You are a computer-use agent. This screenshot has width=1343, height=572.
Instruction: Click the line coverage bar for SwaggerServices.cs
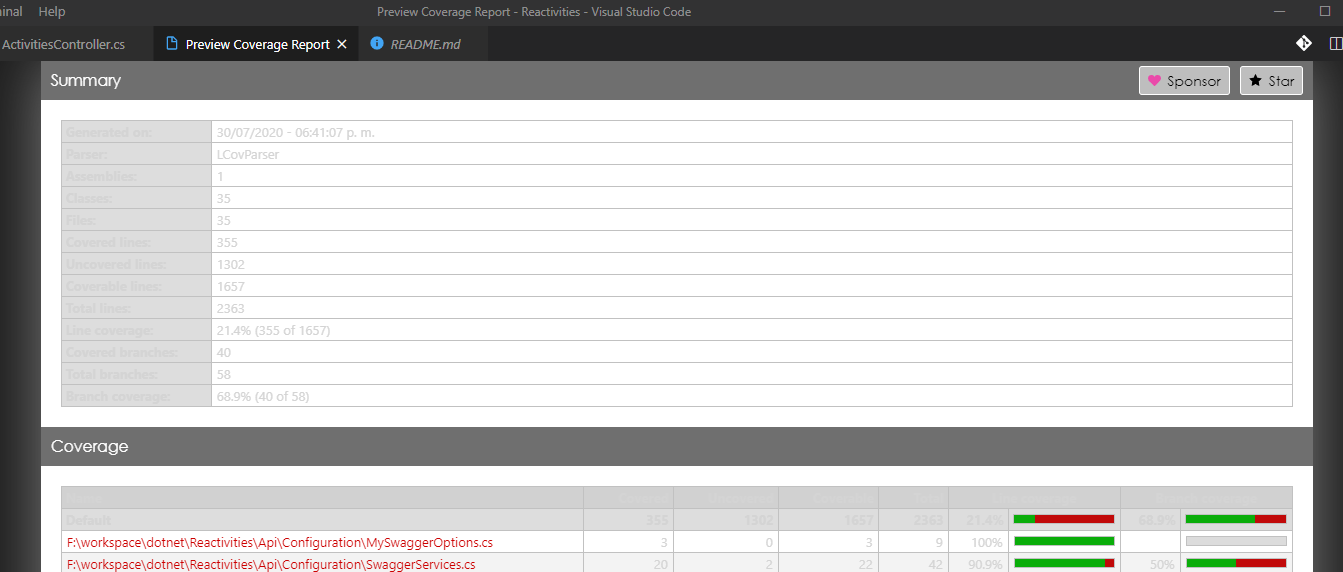pyautogui.click(x=1064, y=563)
